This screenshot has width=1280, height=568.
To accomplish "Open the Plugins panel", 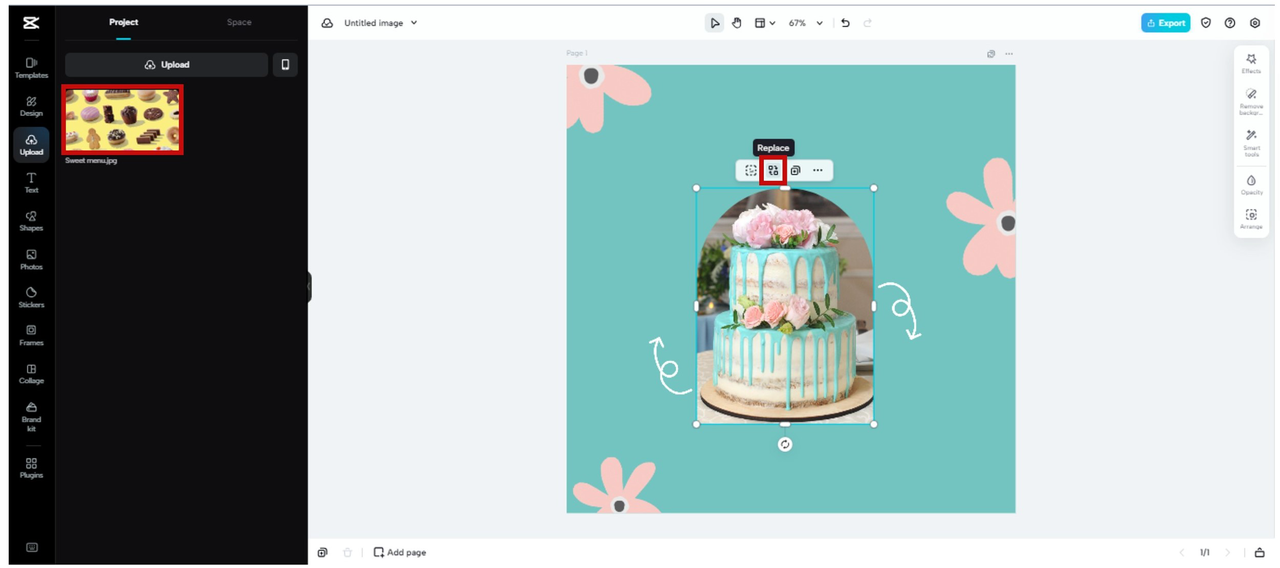I will pos(31,468).
